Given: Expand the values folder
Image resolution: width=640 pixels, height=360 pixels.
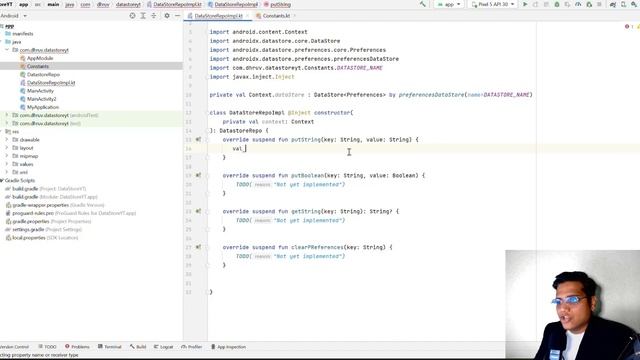Looking at the screenshot, I should tap(7, 164).
